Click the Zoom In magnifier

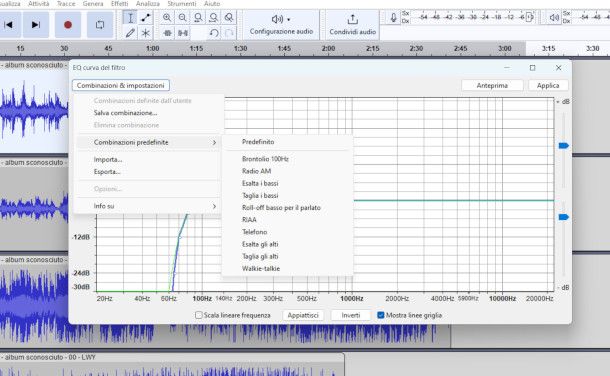tap(167, 18)
